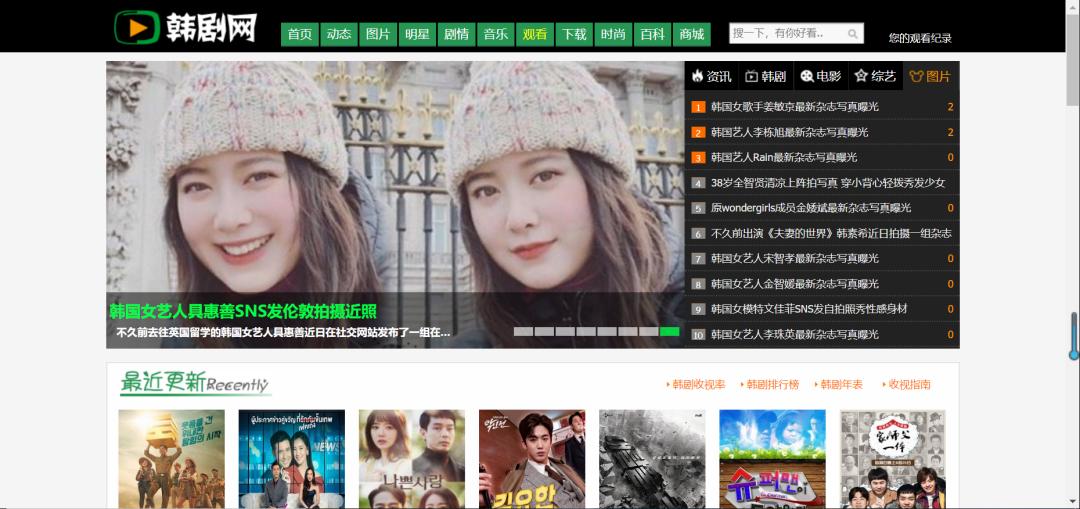The image size is (1080, 509).
Task: Click the large 具惠善 banner image
Action: (395, 205)
